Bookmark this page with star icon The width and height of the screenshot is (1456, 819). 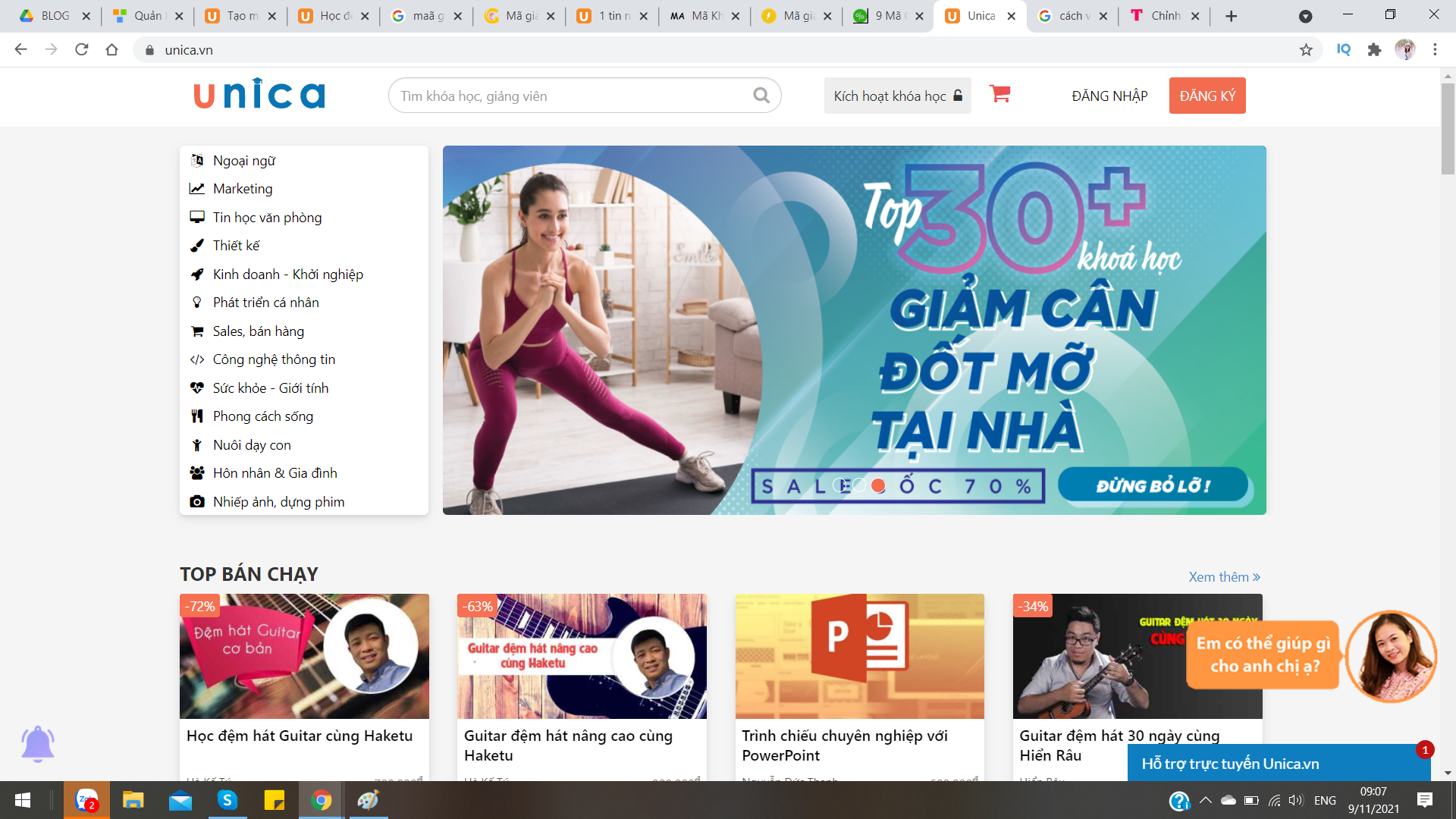click(x=1306, y=50)
